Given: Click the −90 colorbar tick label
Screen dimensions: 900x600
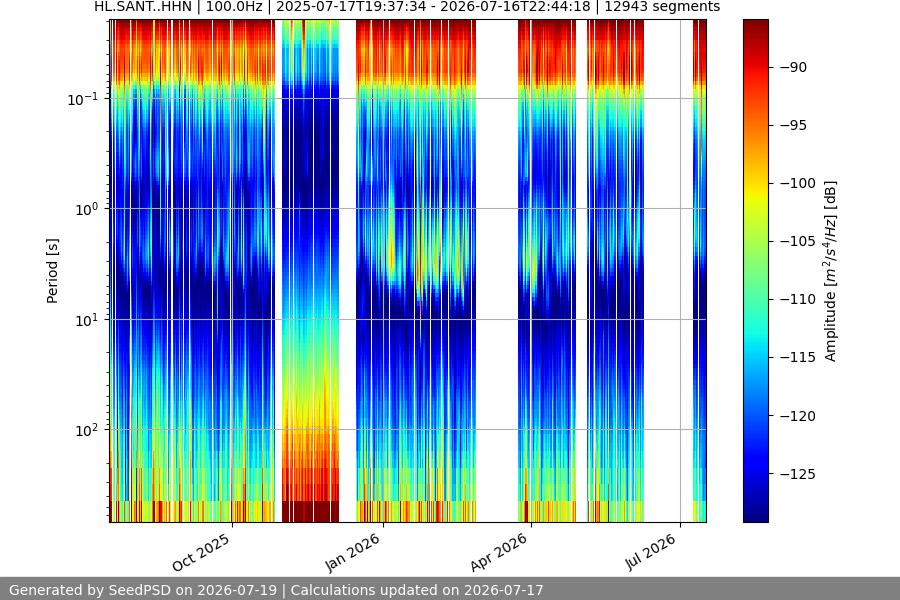Looking at the screenshot, I should (x=794, y=67).
